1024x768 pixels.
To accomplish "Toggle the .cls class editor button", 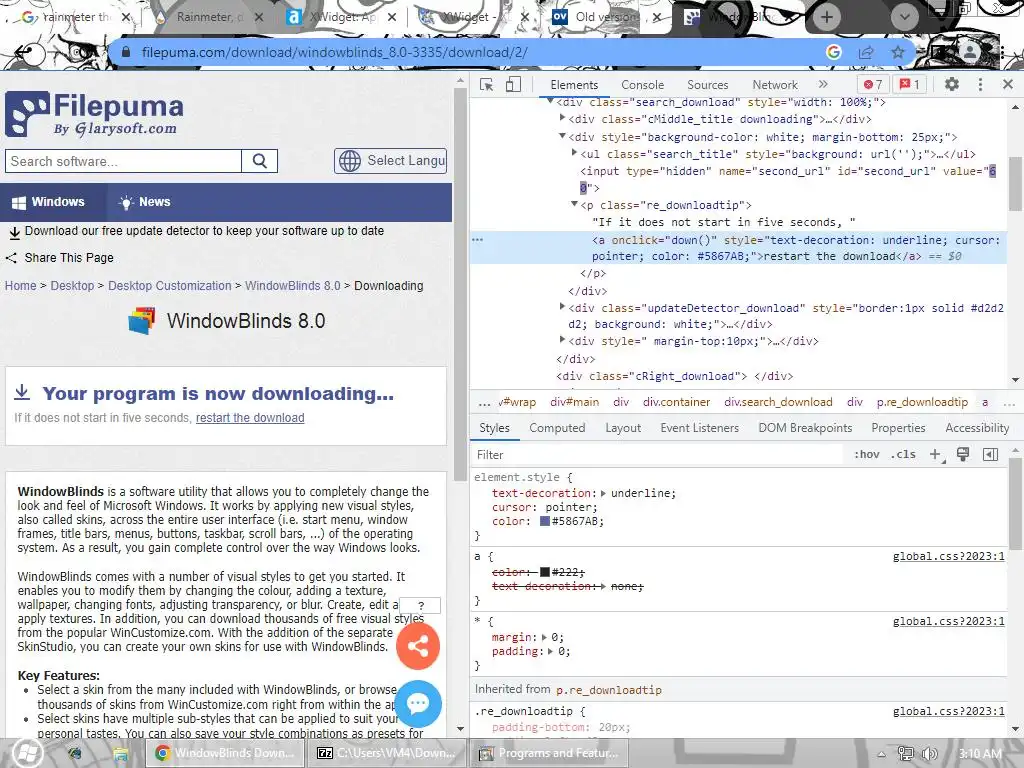I will pyautogui.click(x=903, y=455).
